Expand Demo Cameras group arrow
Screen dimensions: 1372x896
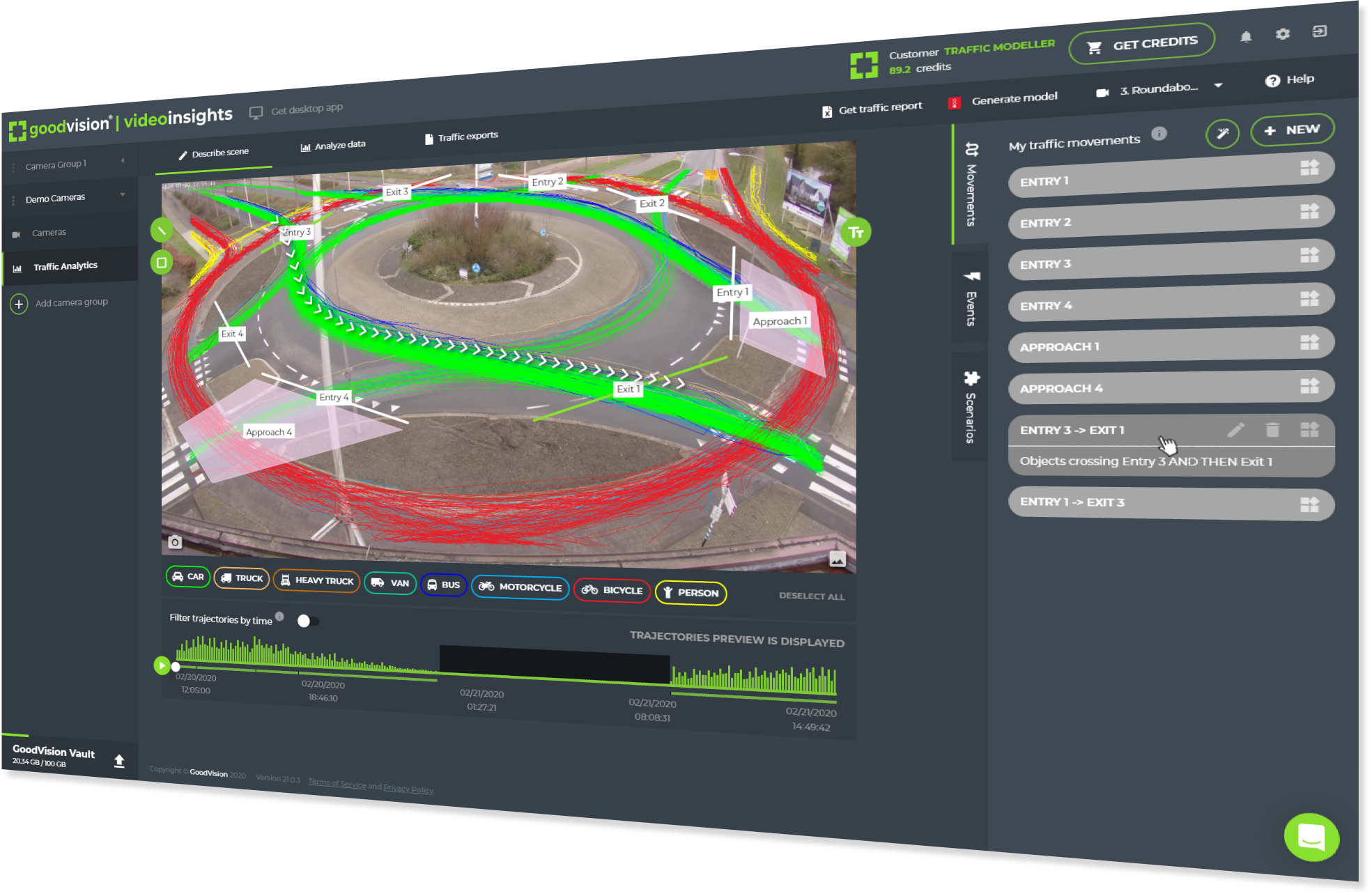[123, 194]
